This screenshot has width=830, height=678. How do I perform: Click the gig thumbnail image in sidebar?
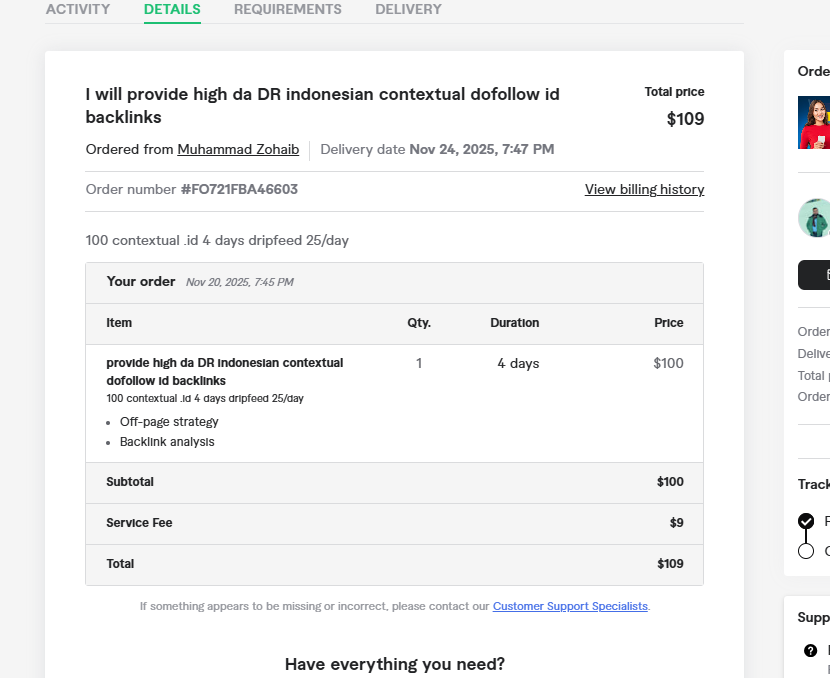tap(814, 123)
